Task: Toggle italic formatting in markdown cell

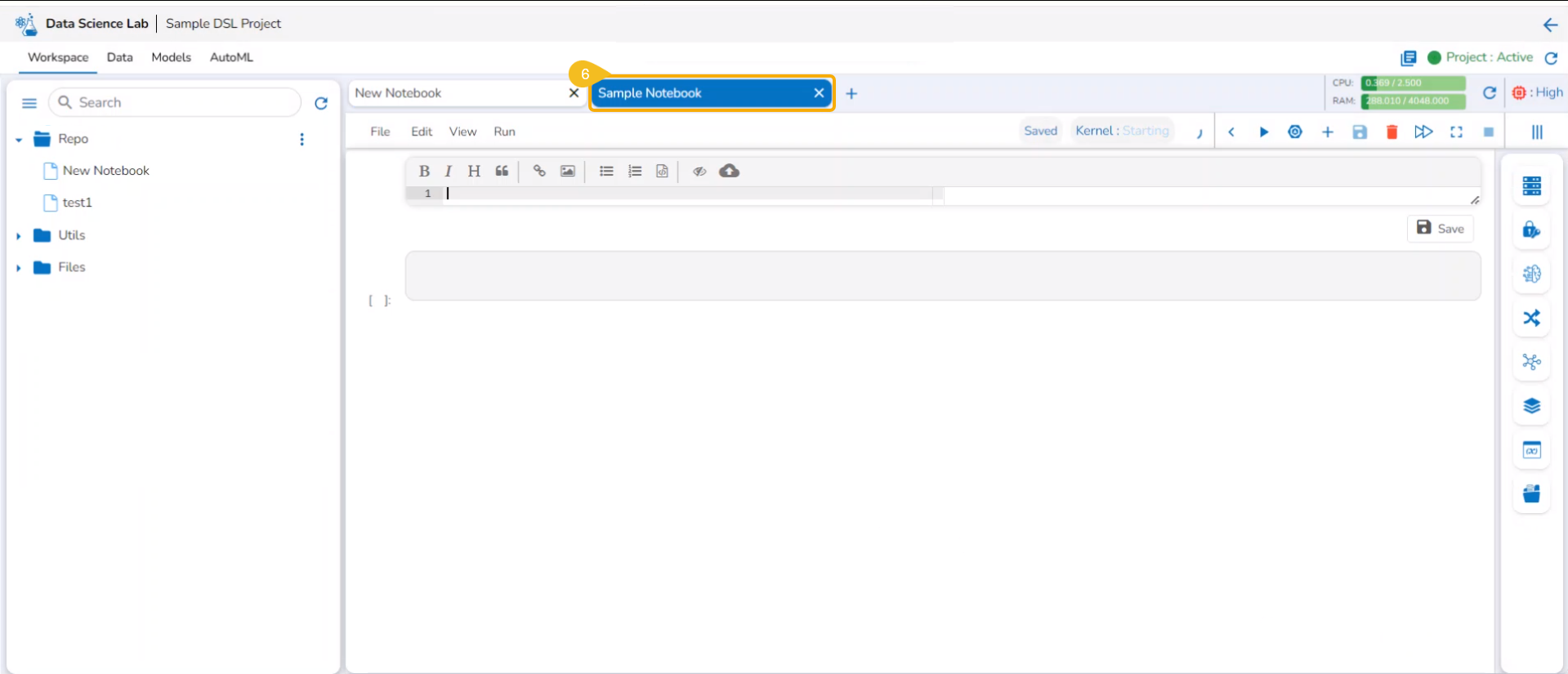Action: coord(449,171)
